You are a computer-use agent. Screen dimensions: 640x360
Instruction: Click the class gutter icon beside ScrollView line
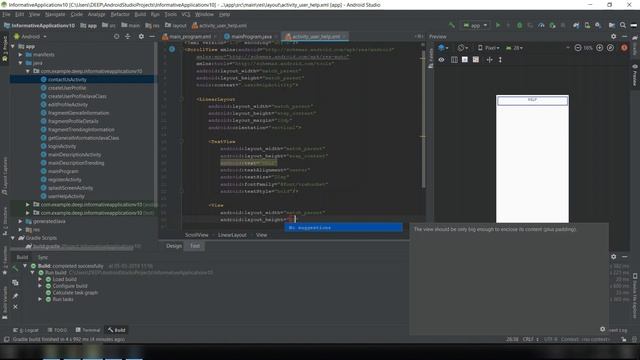[172, 49]
